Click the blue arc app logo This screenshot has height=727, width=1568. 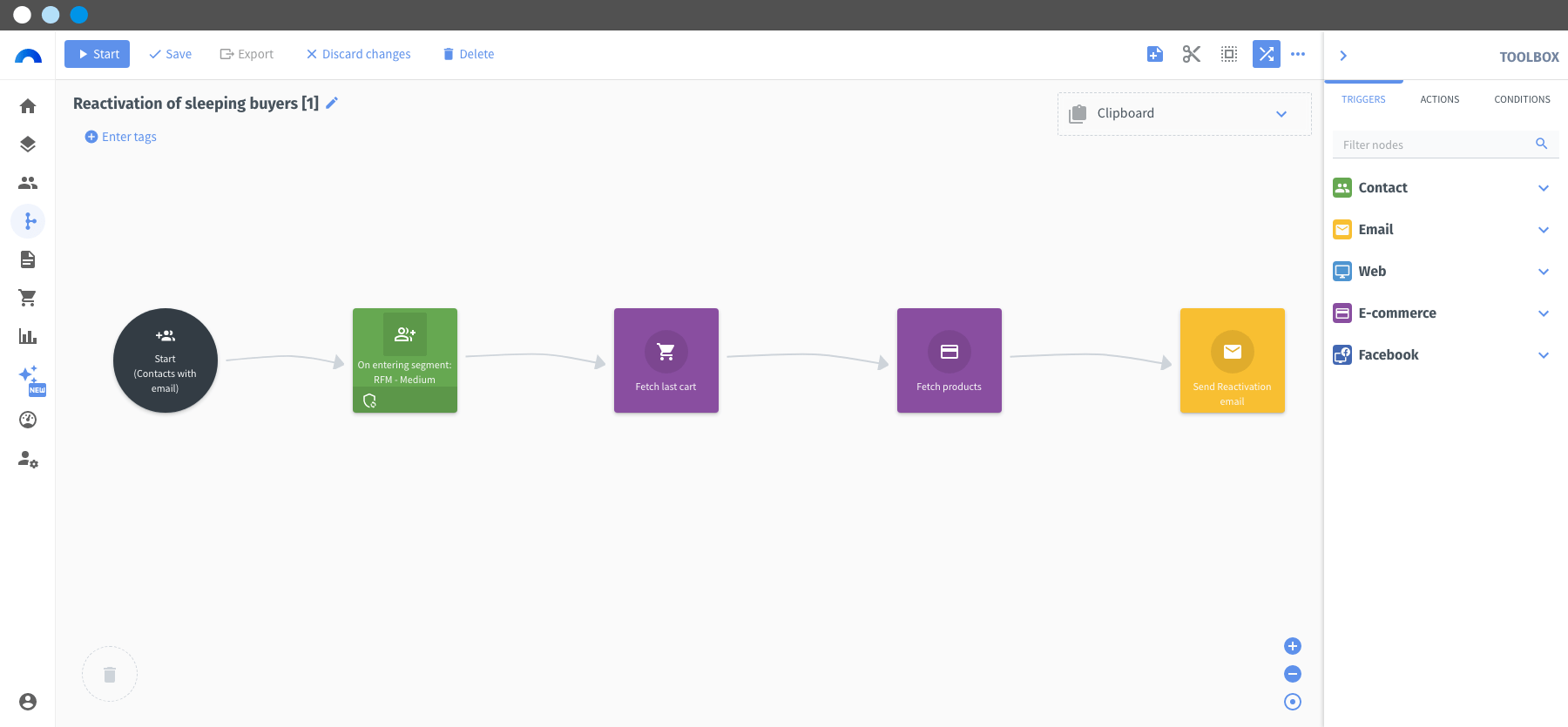point(28,56)
